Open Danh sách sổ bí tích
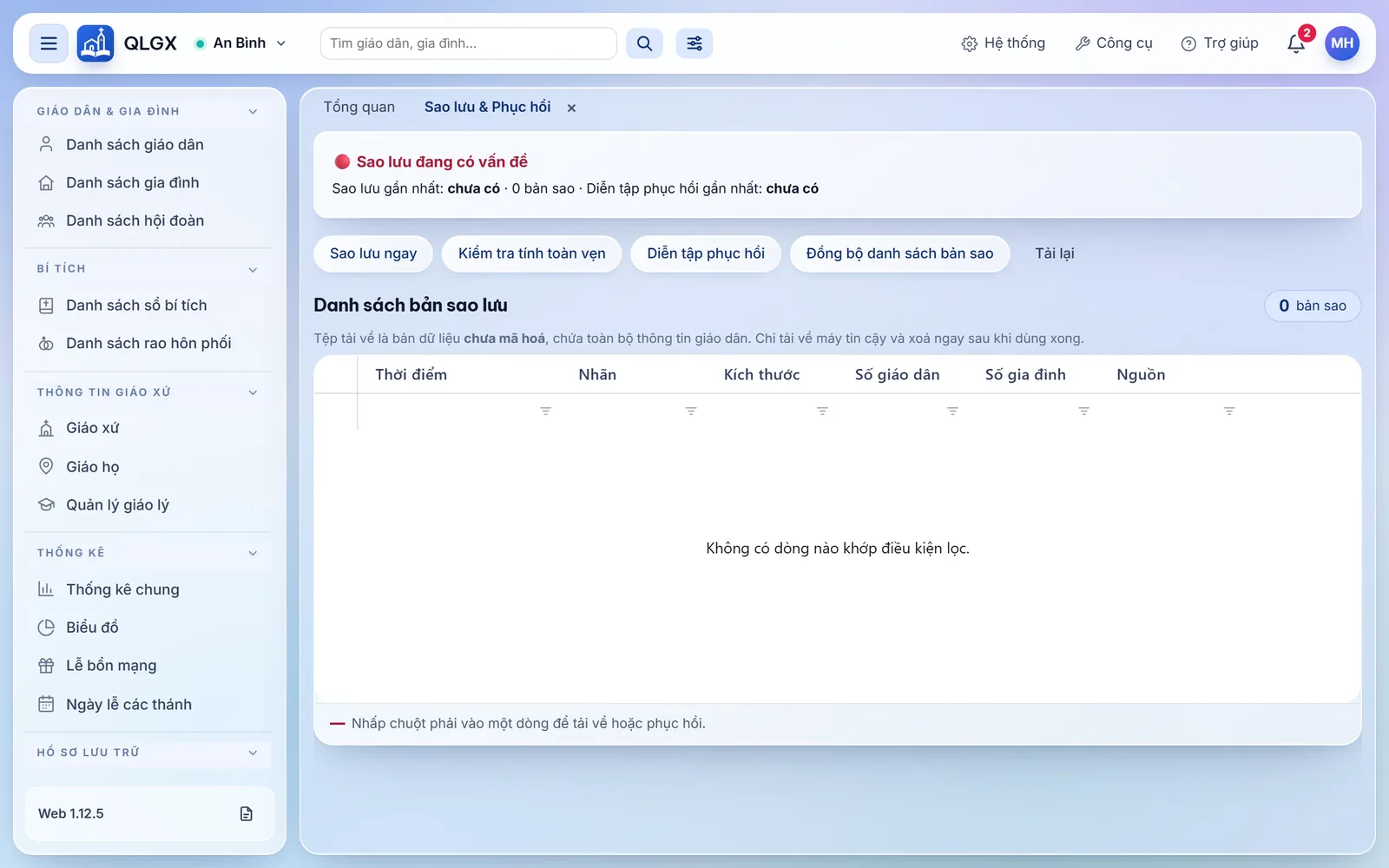Image resolution: width=1389 pixels, height=868 pixels. click(x=148, y=306)
